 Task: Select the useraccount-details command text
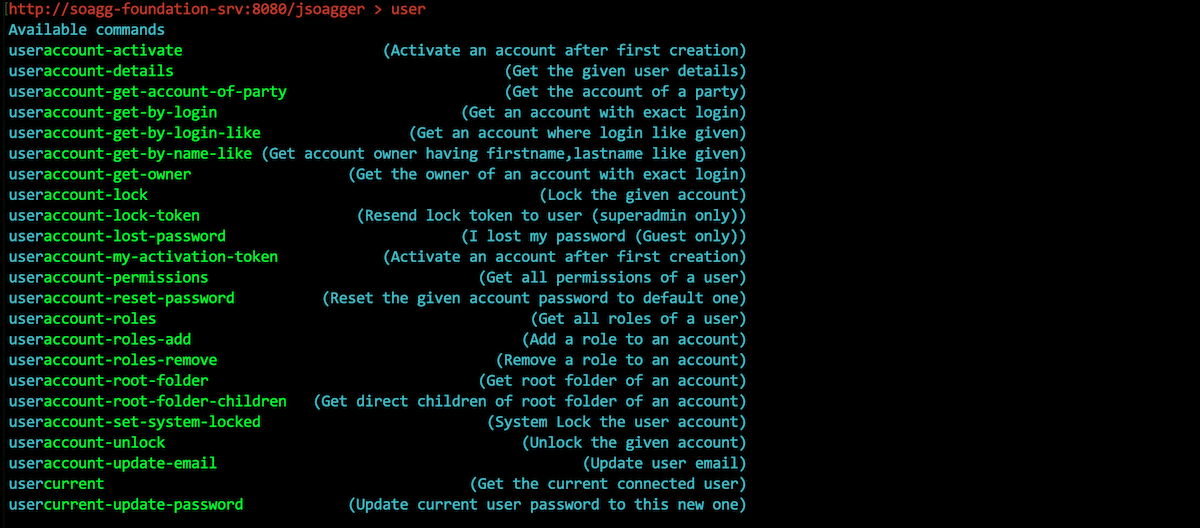coord(91,71)
